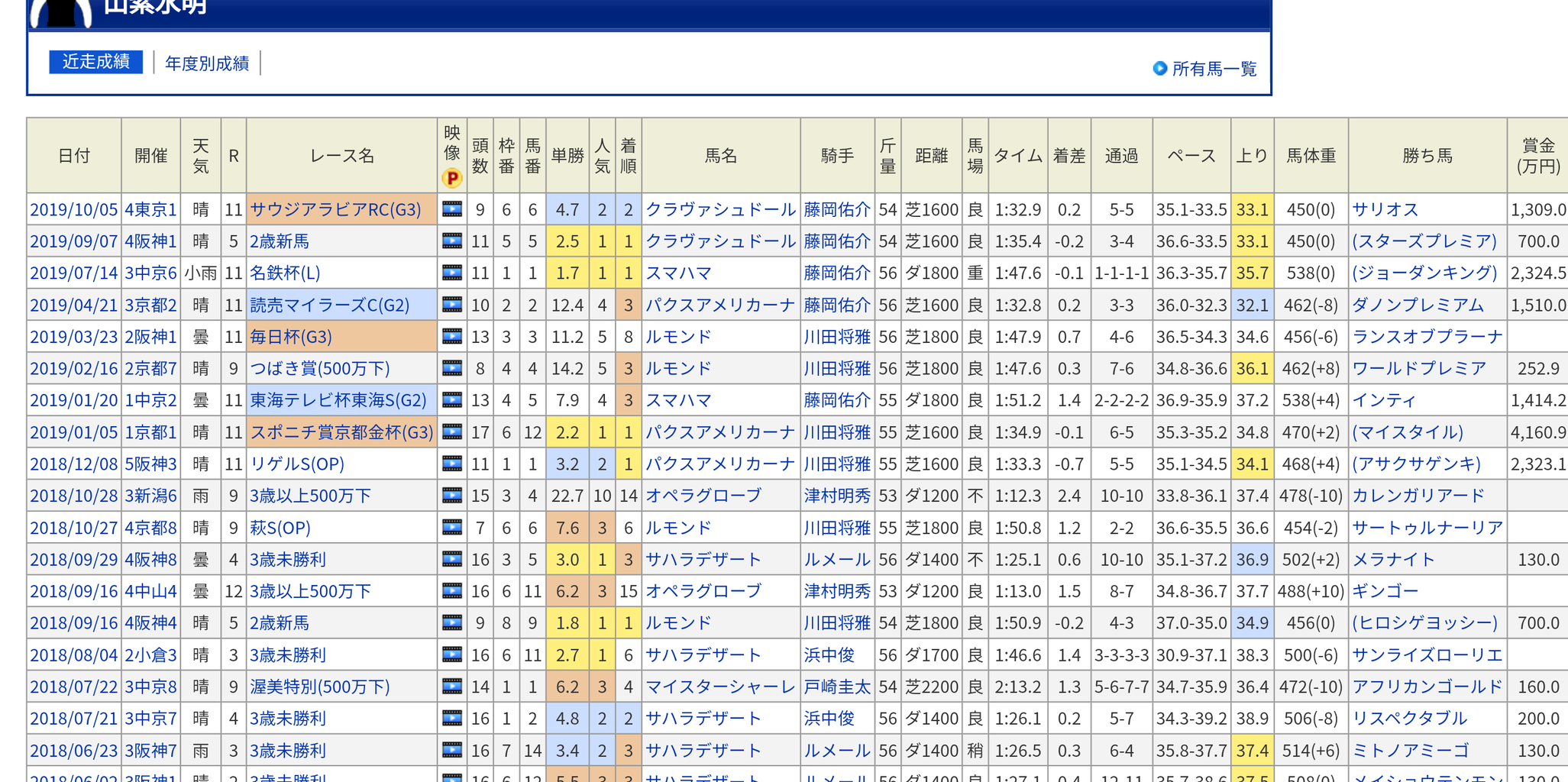
Task: Open winning horse インティ
Action: [1384, 400]
